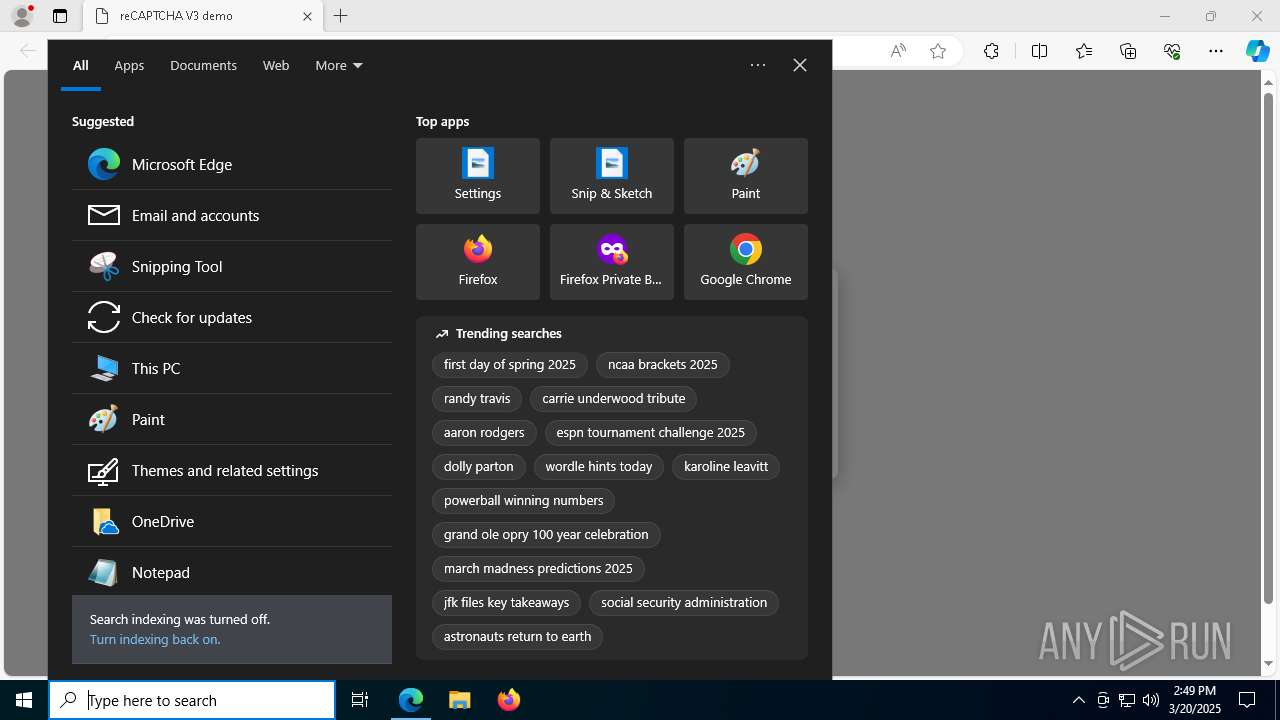Open Themes and related settings
This screenshot has width=1280, height=720.
click(x=232, y=470)
